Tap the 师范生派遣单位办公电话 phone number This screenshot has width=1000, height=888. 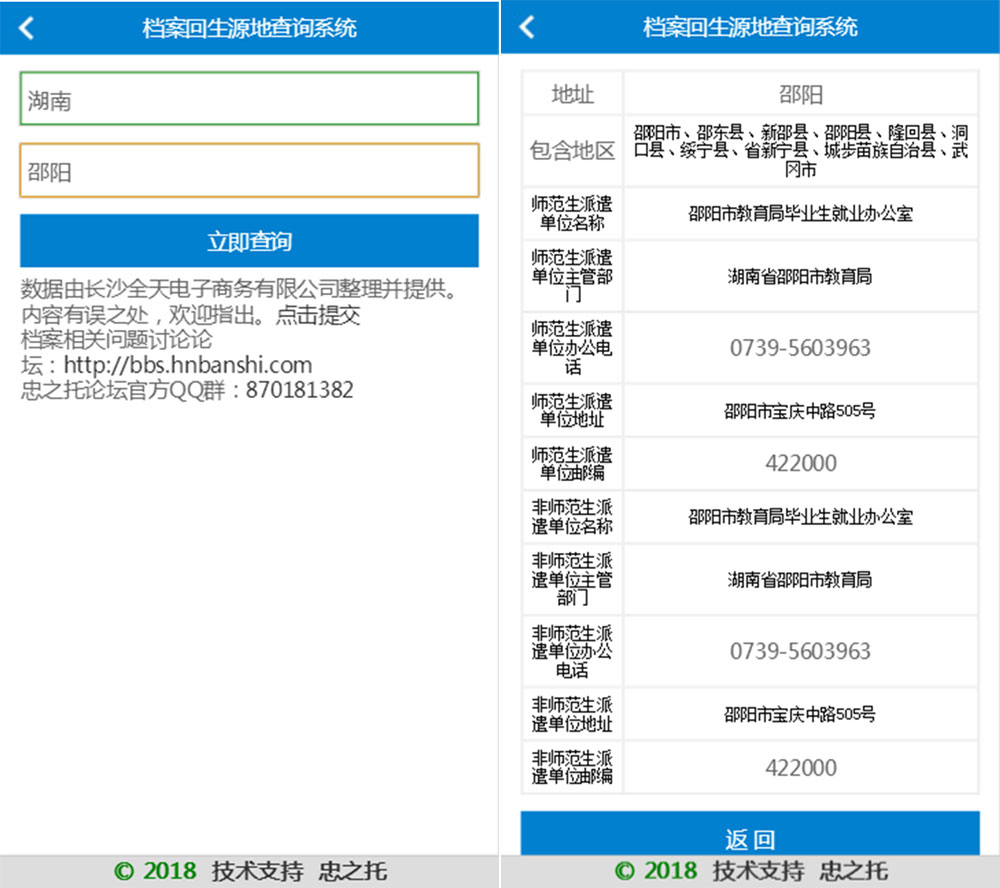(800, 348)
